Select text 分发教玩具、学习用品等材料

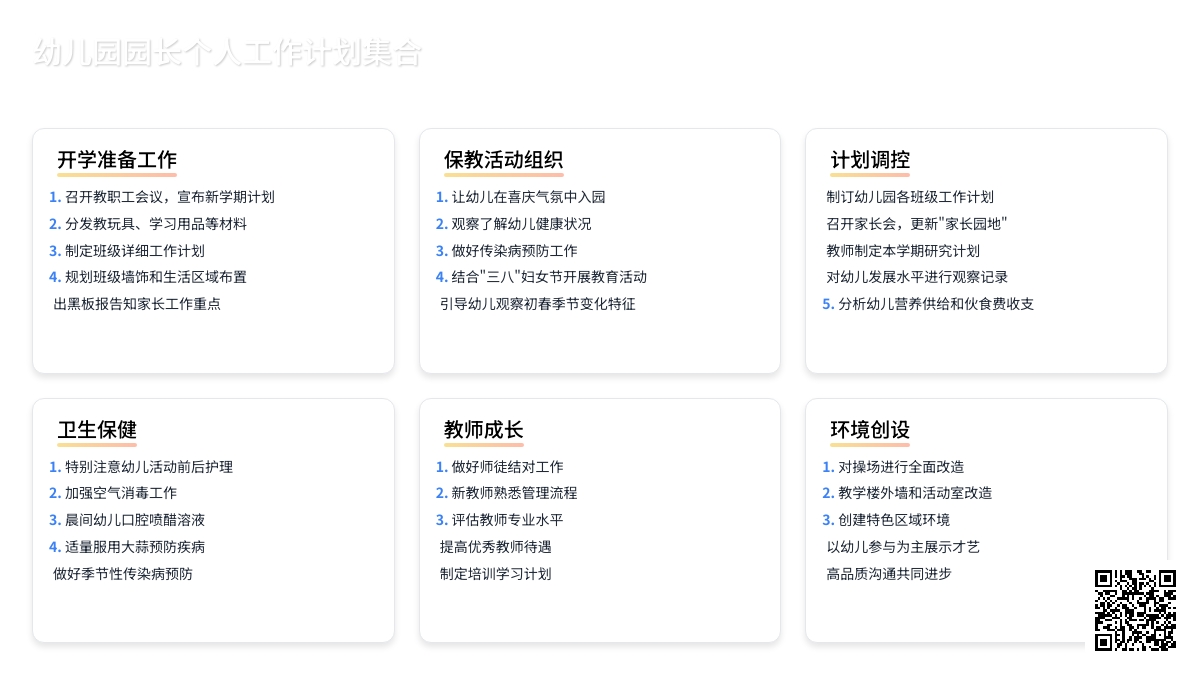click(155, 224)
